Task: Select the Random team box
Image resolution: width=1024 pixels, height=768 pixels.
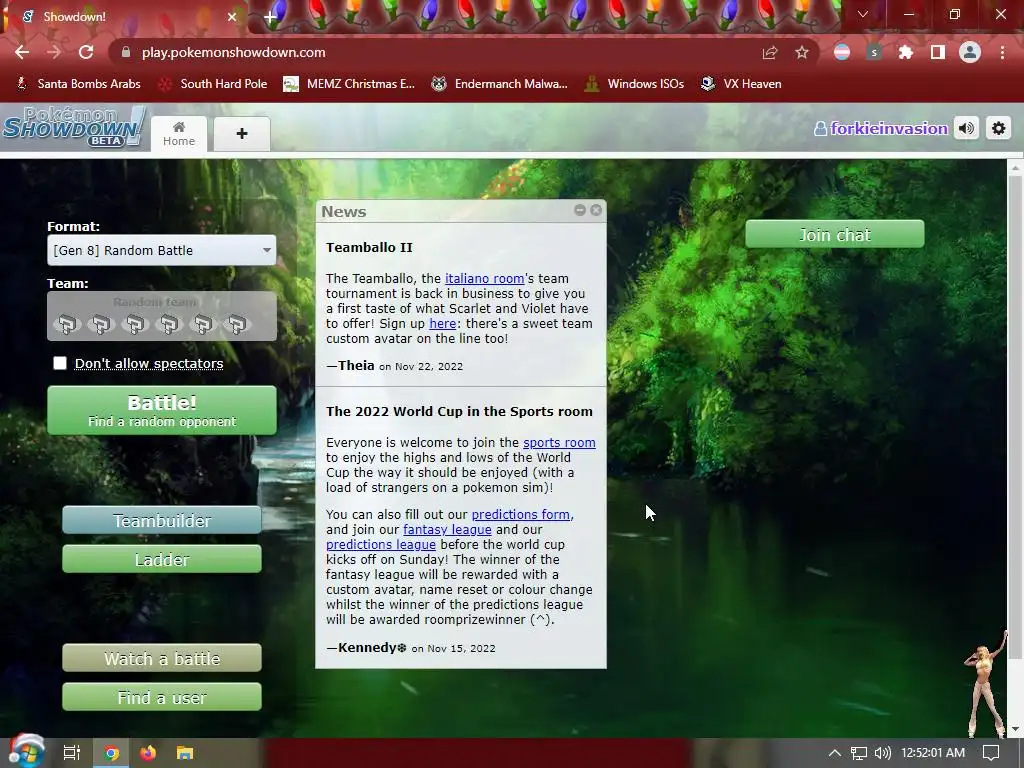Action: tap(161, 316)
